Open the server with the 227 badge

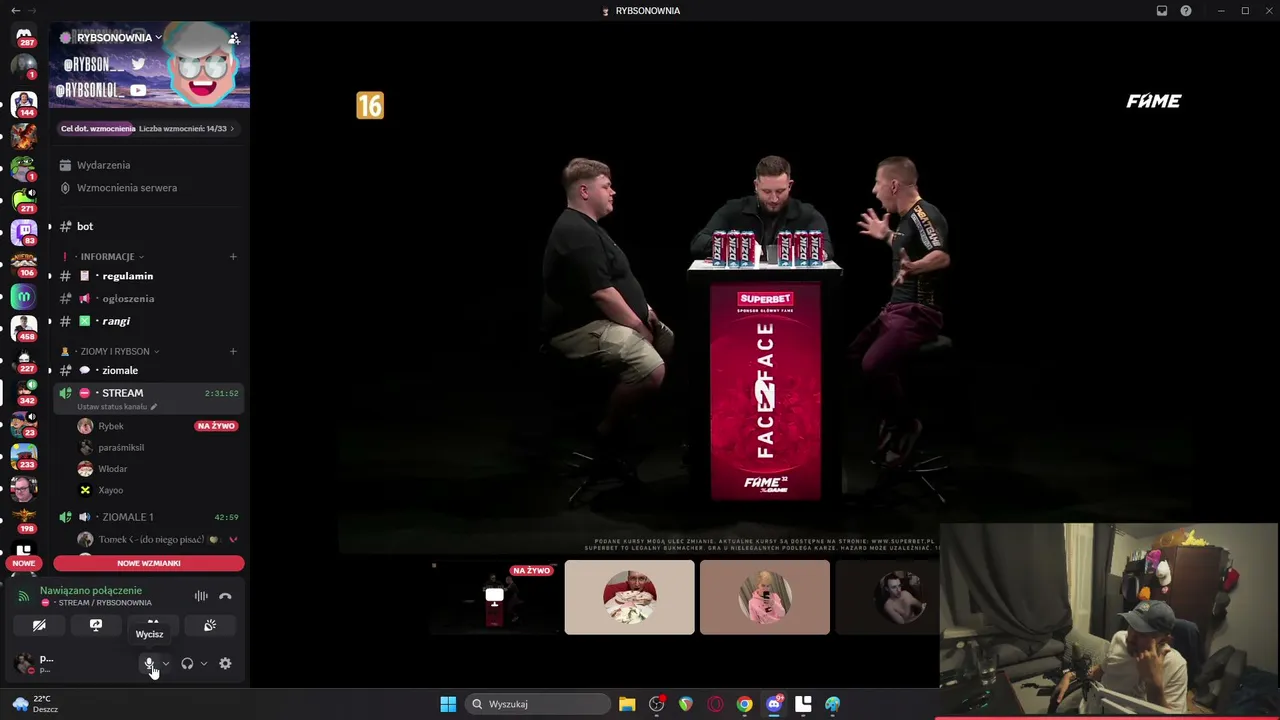(x=24, y=360)
